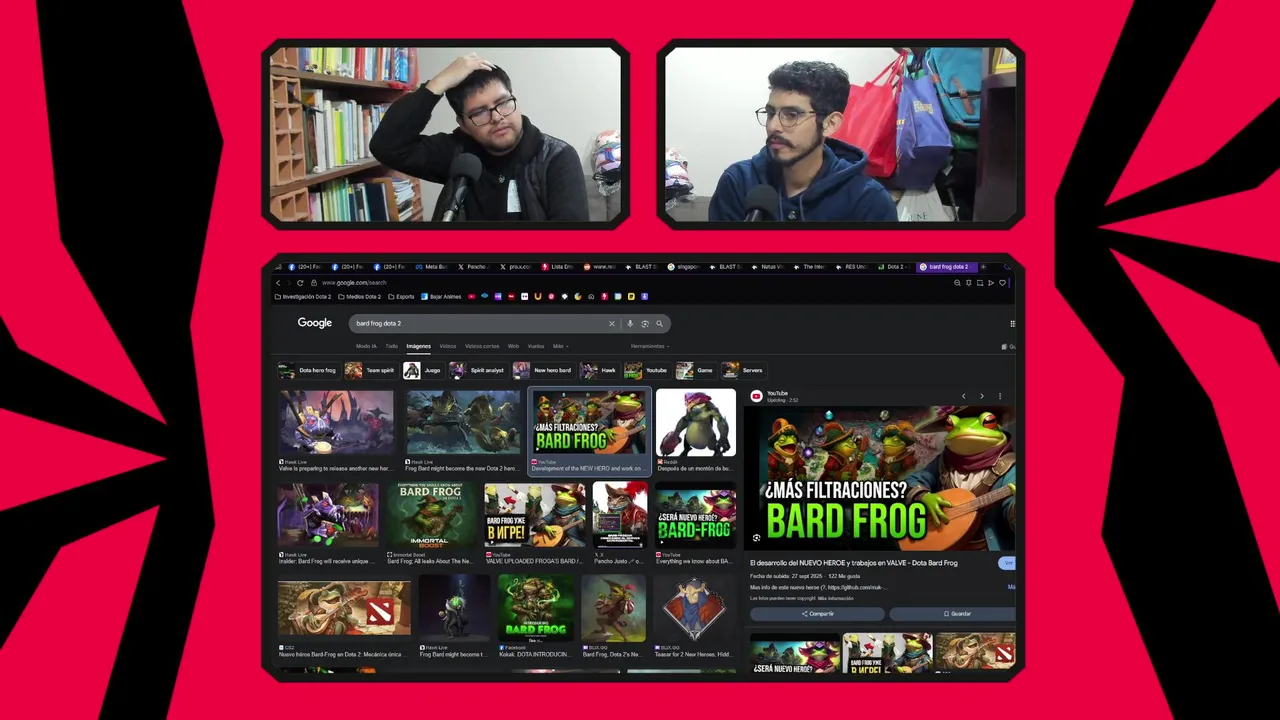Open the Pancho Justo X image result

[620, 523]
